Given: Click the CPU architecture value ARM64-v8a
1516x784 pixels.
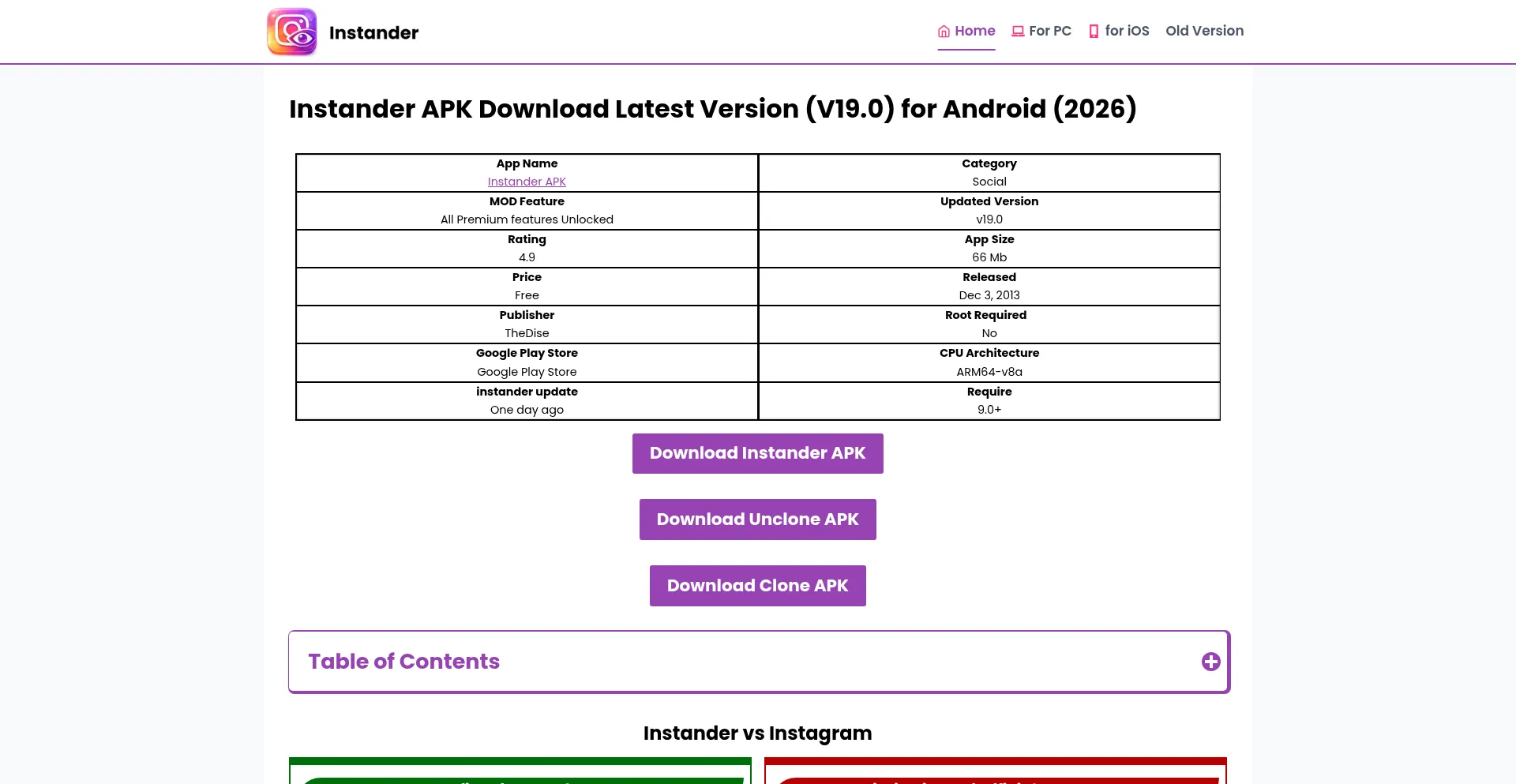Looking at the screenshot, I should pyautogui.click(x=989, y=372).
